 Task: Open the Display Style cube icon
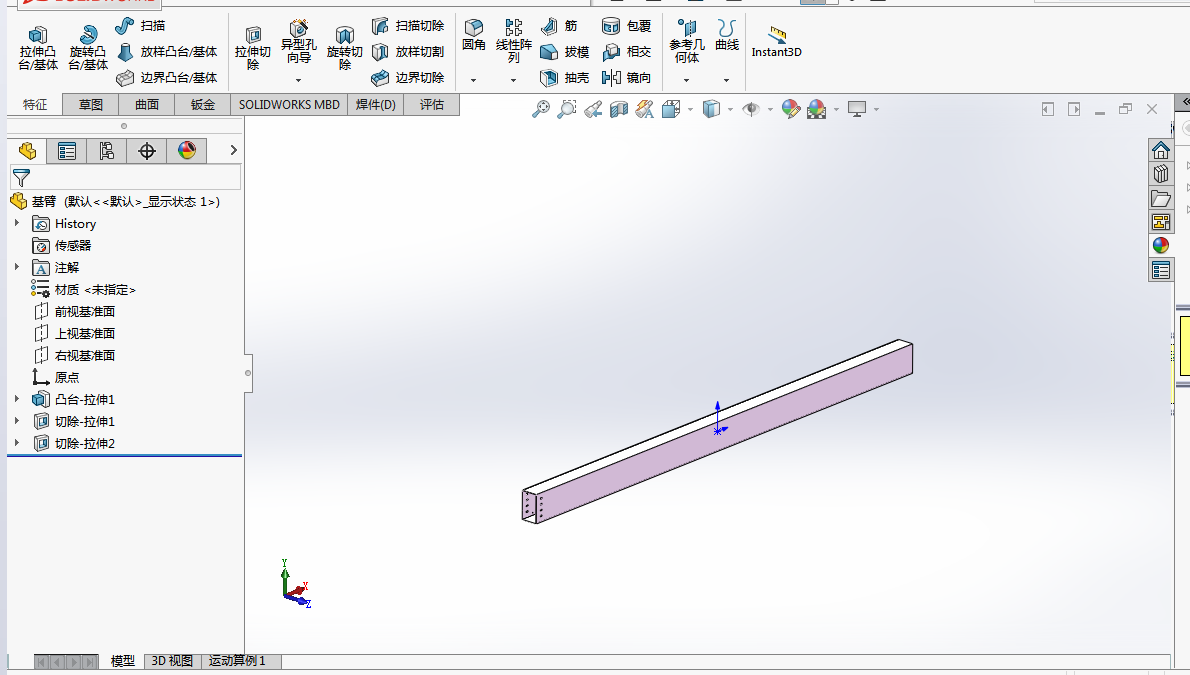click(711, 109)
